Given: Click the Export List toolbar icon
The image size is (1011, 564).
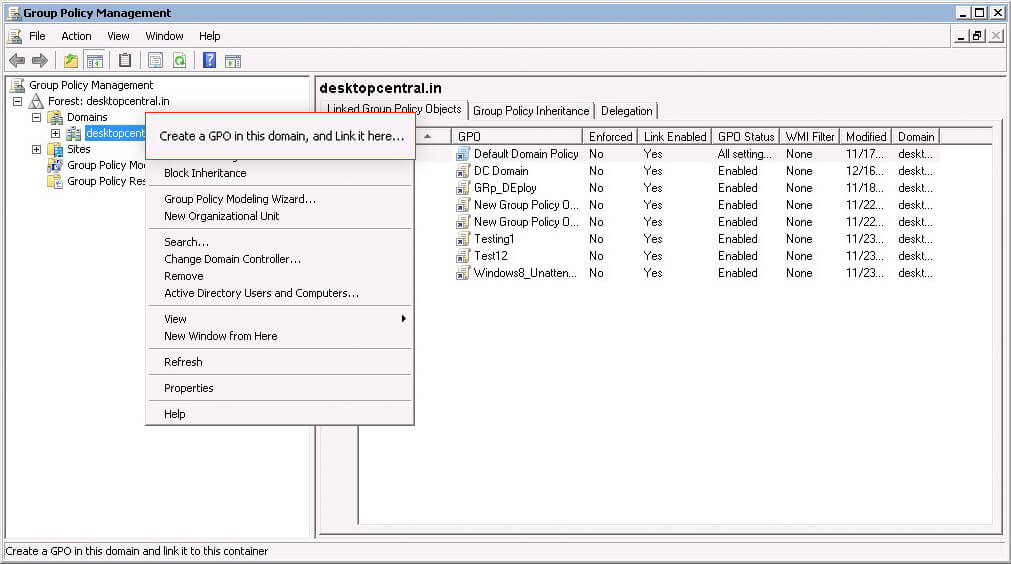Looking at the screenshot, I should pos(156,61).
